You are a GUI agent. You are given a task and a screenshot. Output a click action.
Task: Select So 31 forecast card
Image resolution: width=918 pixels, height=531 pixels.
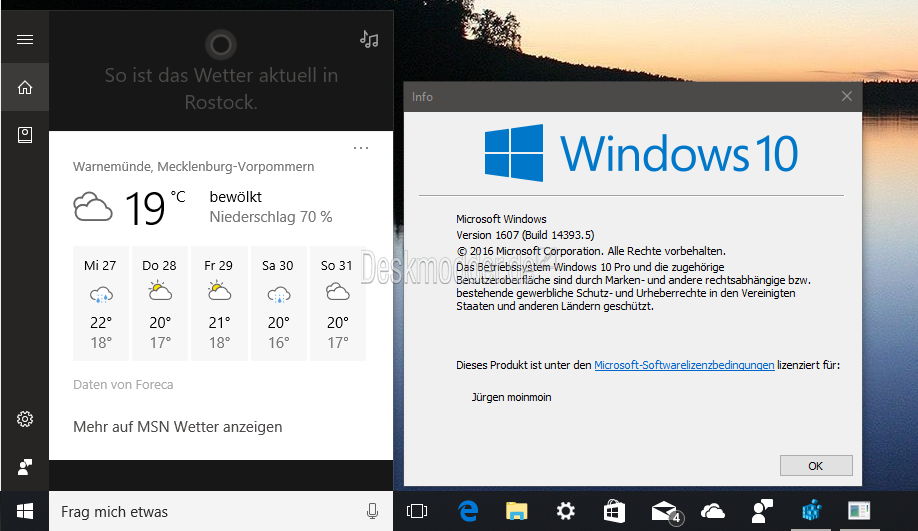[x=338, y=303]
